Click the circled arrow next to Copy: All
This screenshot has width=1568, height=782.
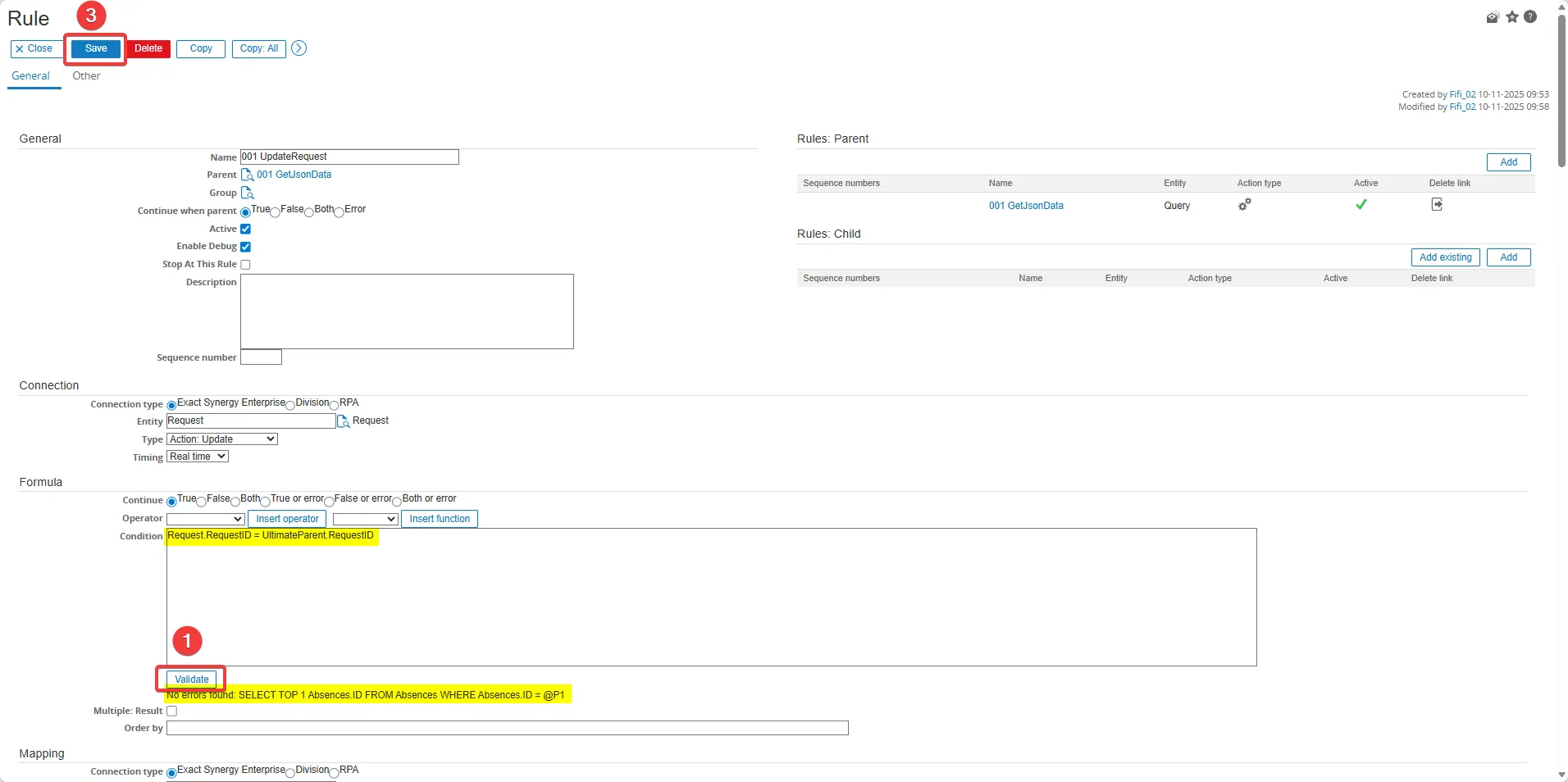click(299, 48)
